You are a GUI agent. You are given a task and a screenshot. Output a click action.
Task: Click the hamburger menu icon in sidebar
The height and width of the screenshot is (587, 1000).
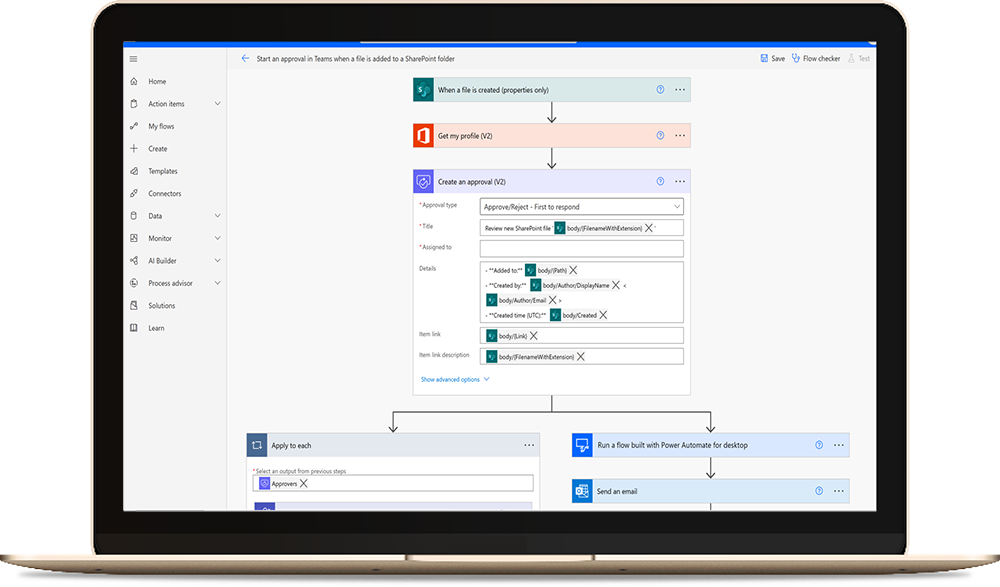[x=134, y=59]
